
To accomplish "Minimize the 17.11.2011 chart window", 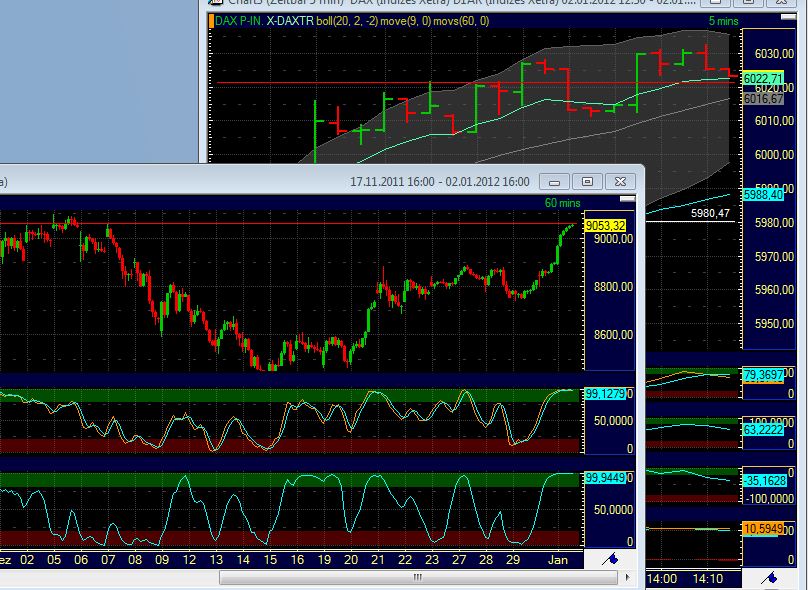I will (x=554, y=182).
